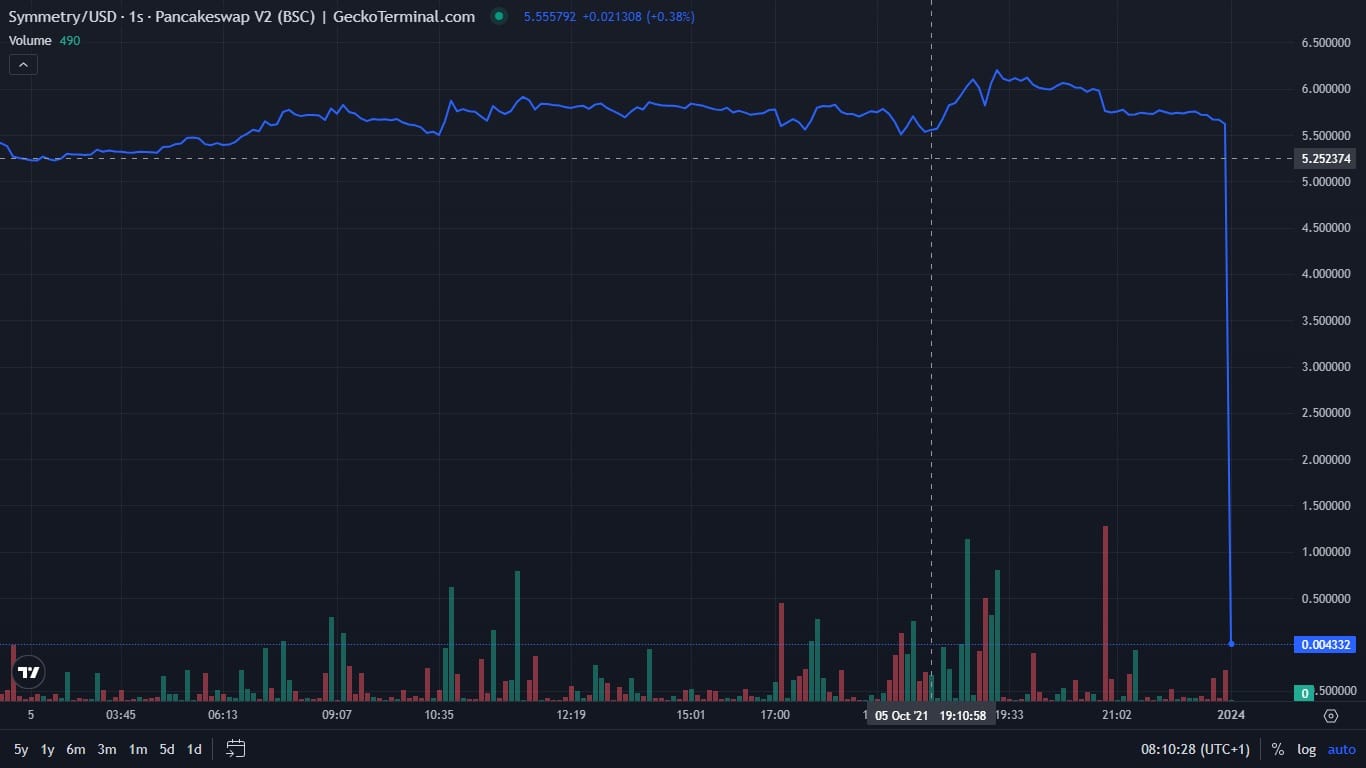Select the 1d time range
Image resolution: width=1366 pixels, height=768 pixels.
(x=194, y=749)
